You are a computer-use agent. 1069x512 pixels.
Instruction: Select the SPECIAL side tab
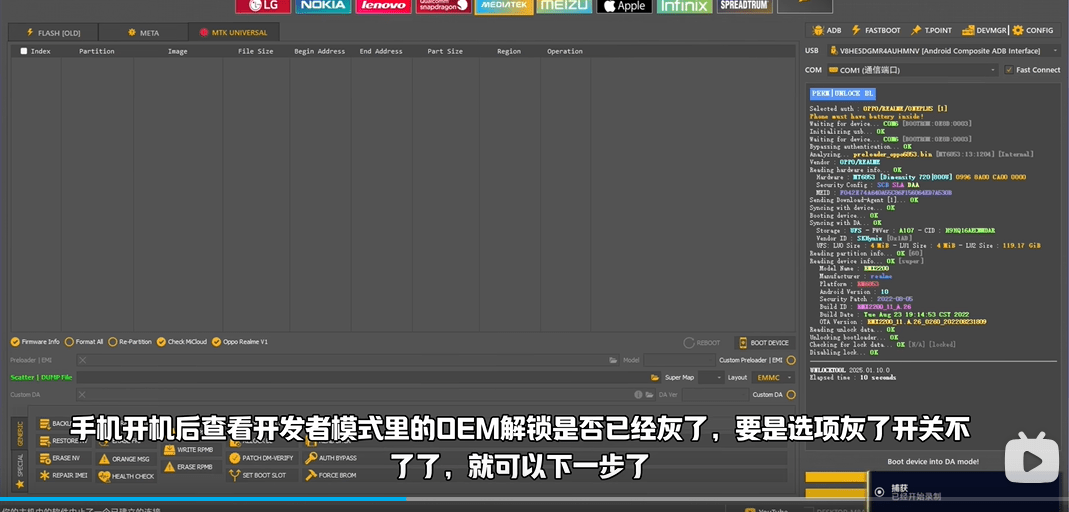[20, 471]
